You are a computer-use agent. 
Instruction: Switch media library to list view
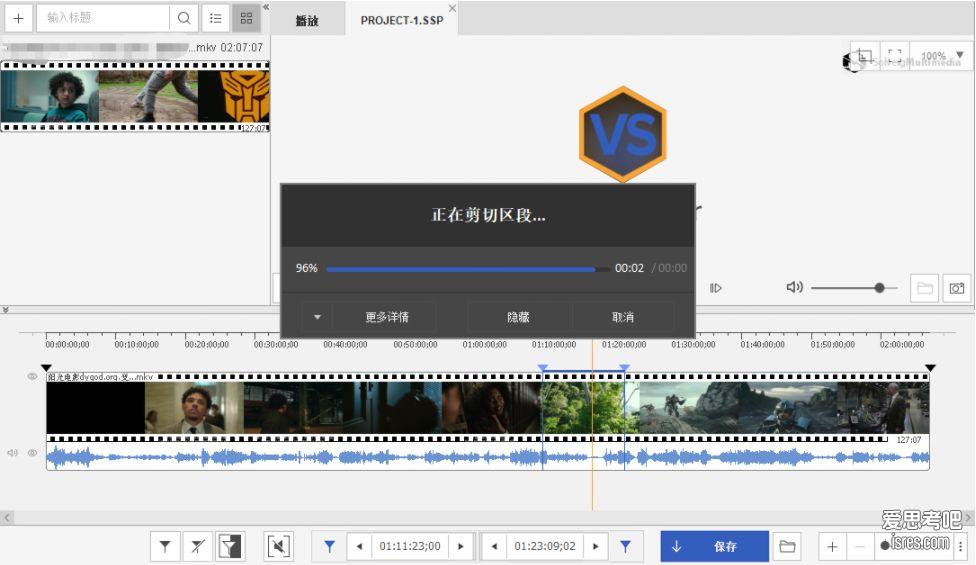(x=215, y=18)
